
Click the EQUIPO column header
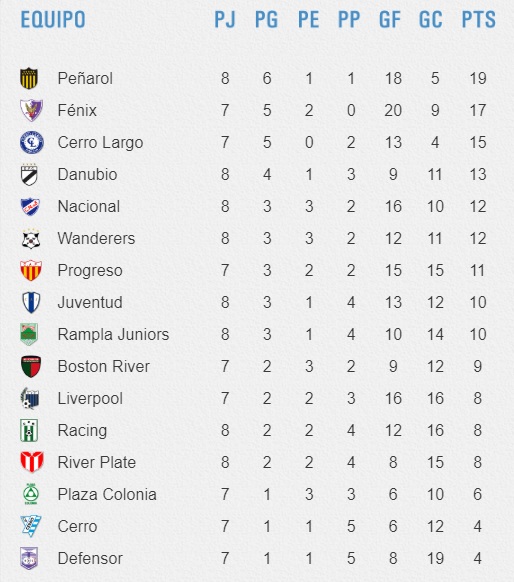(53, 19)
